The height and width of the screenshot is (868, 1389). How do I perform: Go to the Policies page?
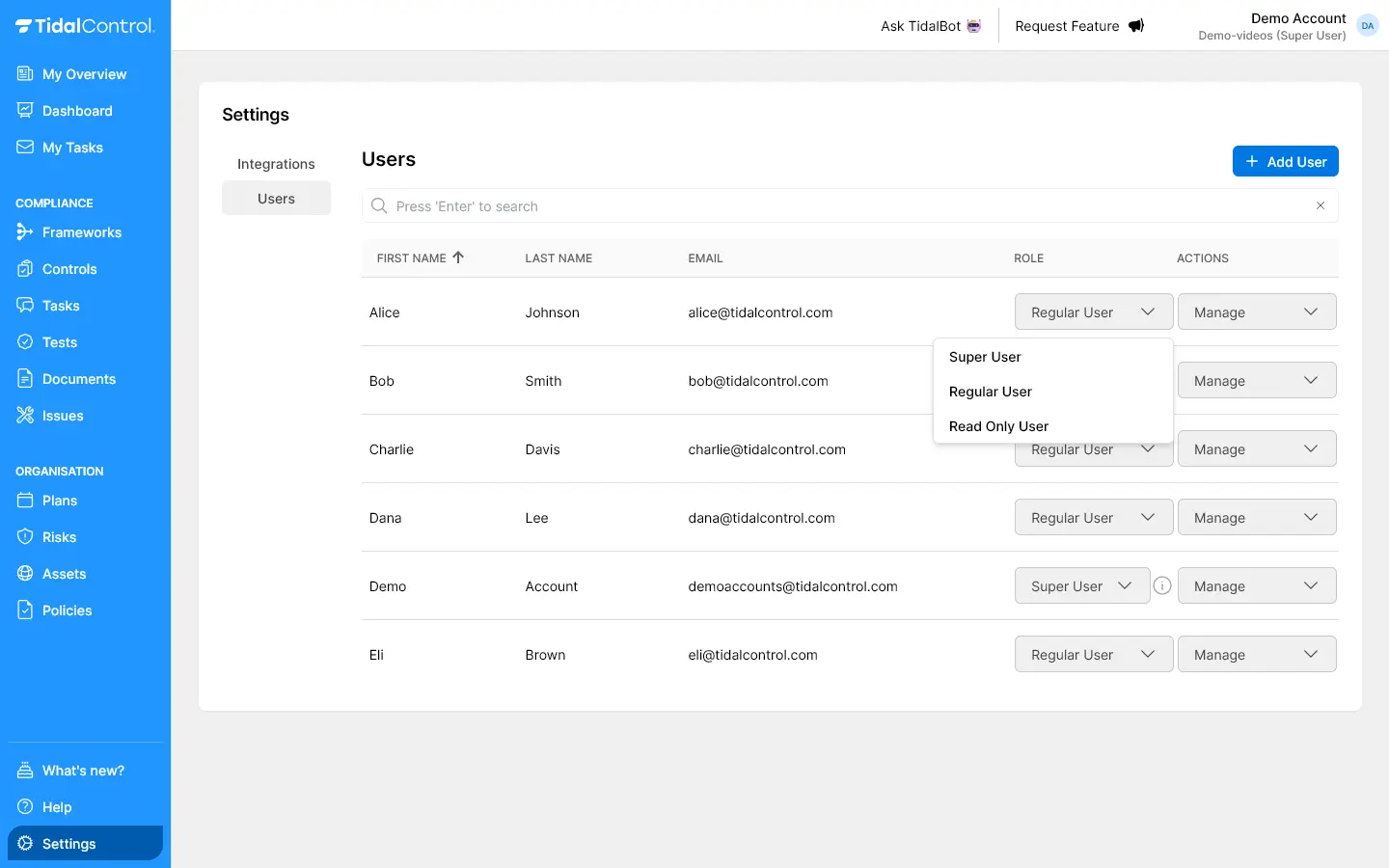point(67,610)
